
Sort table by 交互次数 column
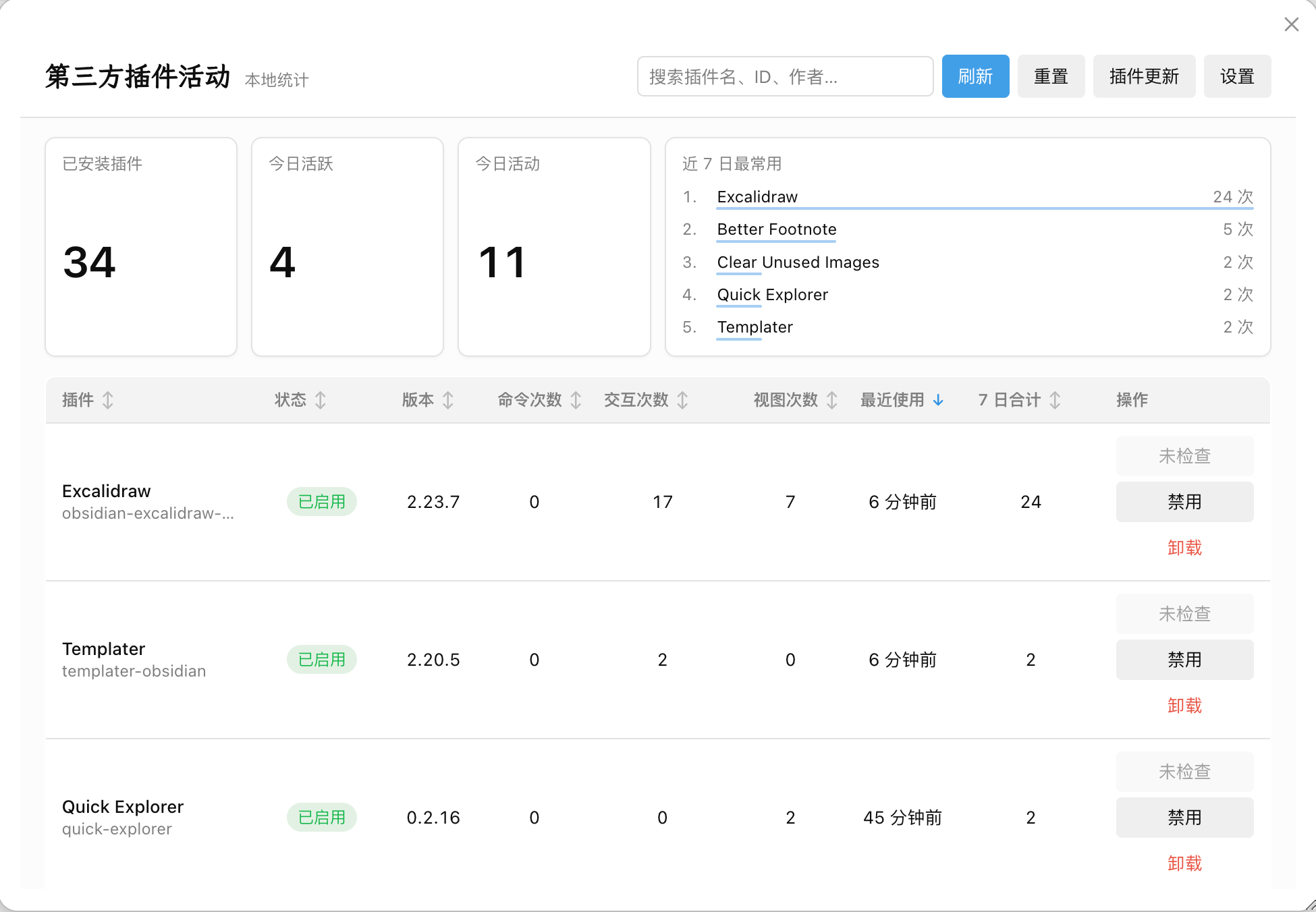(x=646, y=400)
